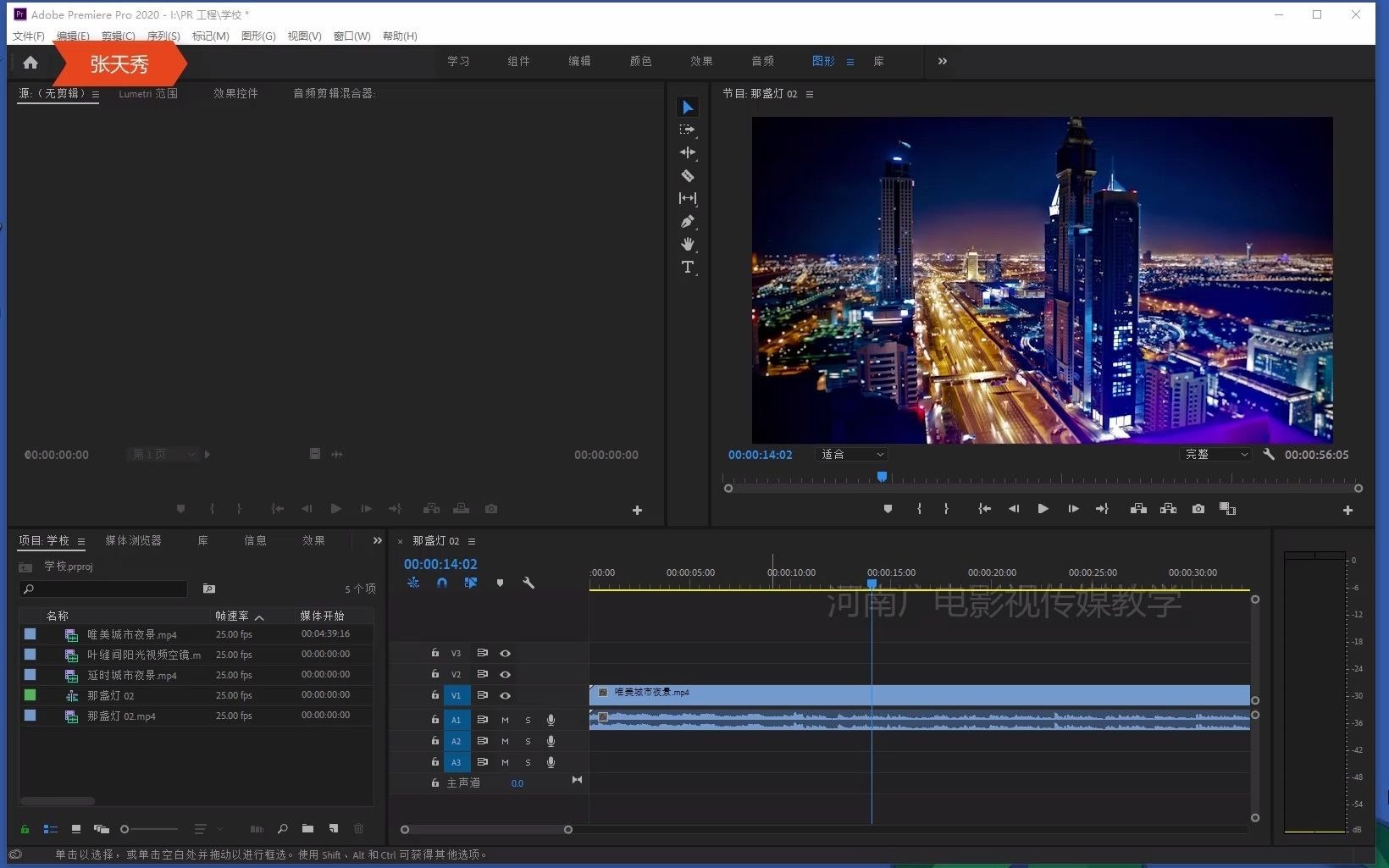Switch to the 效果 workspace
This screenshot has height=868, width=1389.
[x=701, y=61]
